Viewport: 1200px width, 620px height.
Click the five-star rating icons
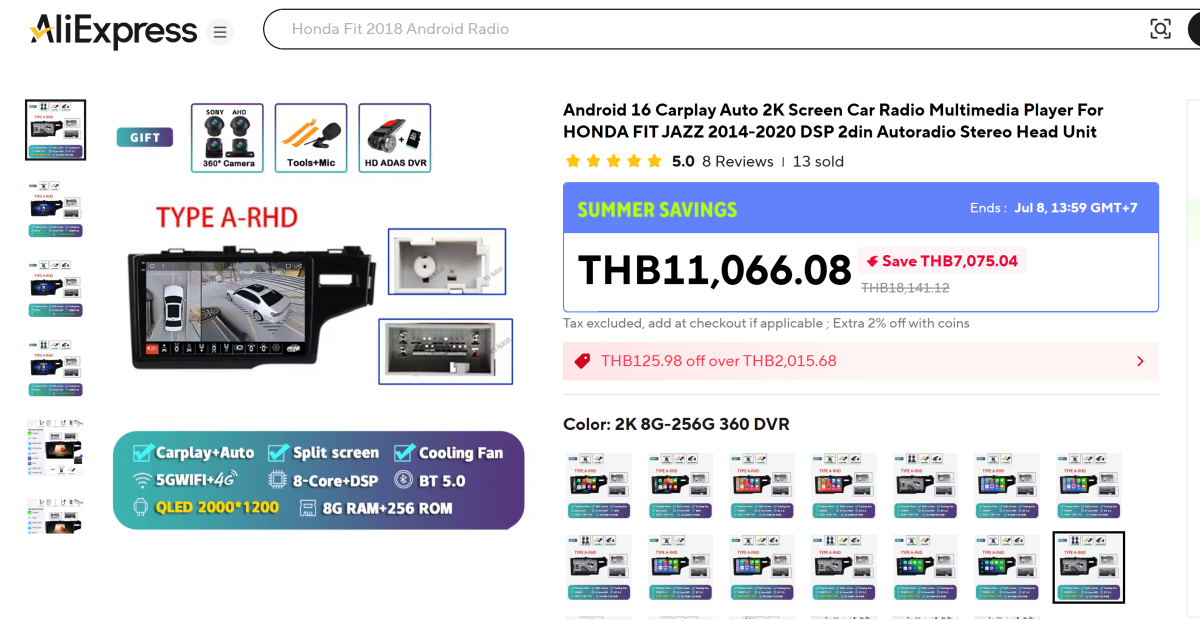[613, 161]
